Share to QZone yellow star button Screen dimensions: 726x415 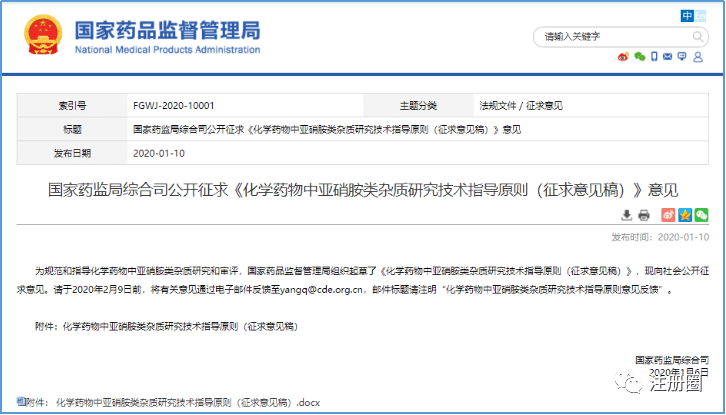686,214
